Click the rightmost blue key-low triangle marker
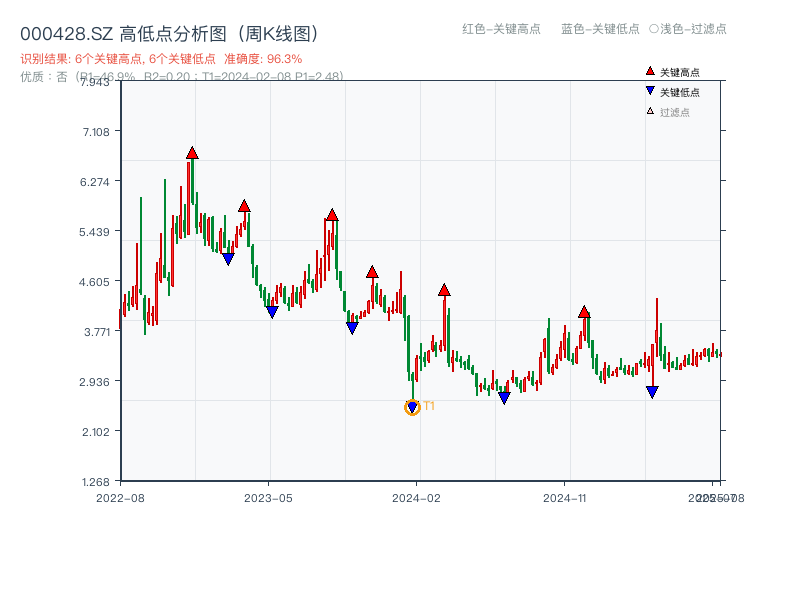800x600 pixels. pos(653,390)
